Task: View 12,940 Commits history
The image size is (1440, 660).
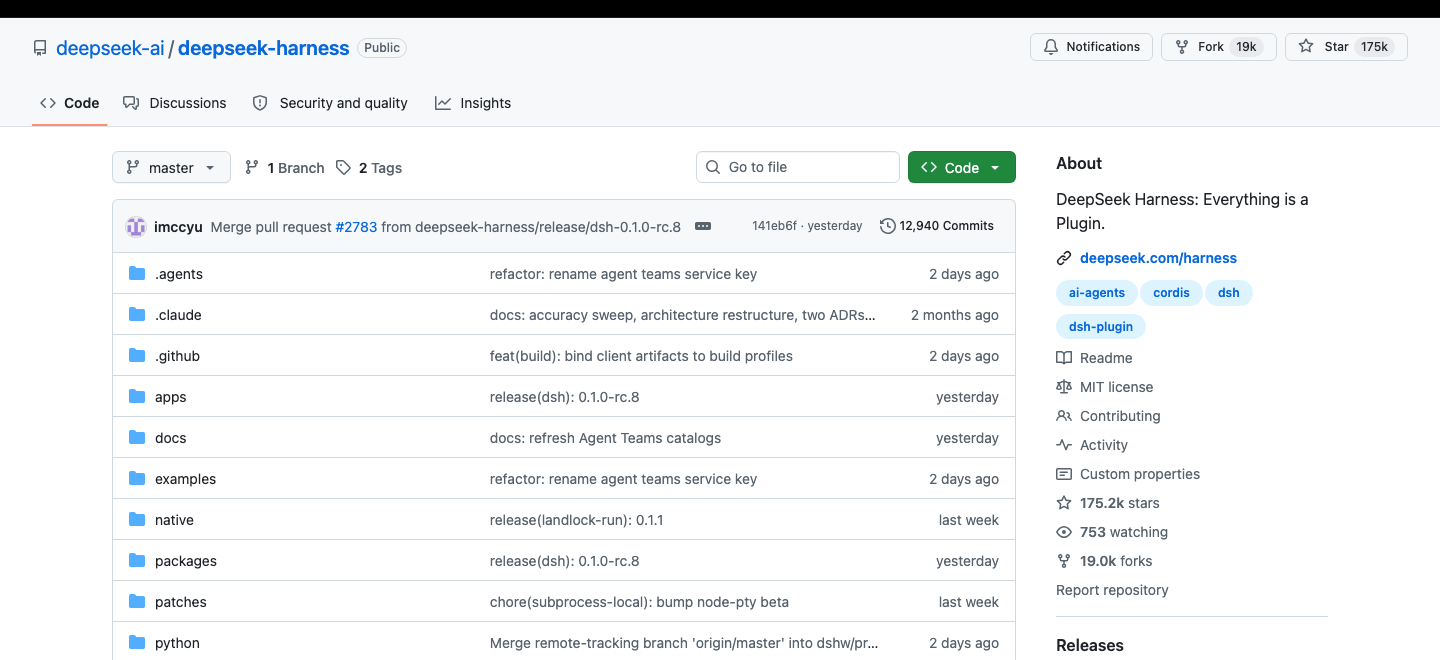Action: tap(937, 226)
